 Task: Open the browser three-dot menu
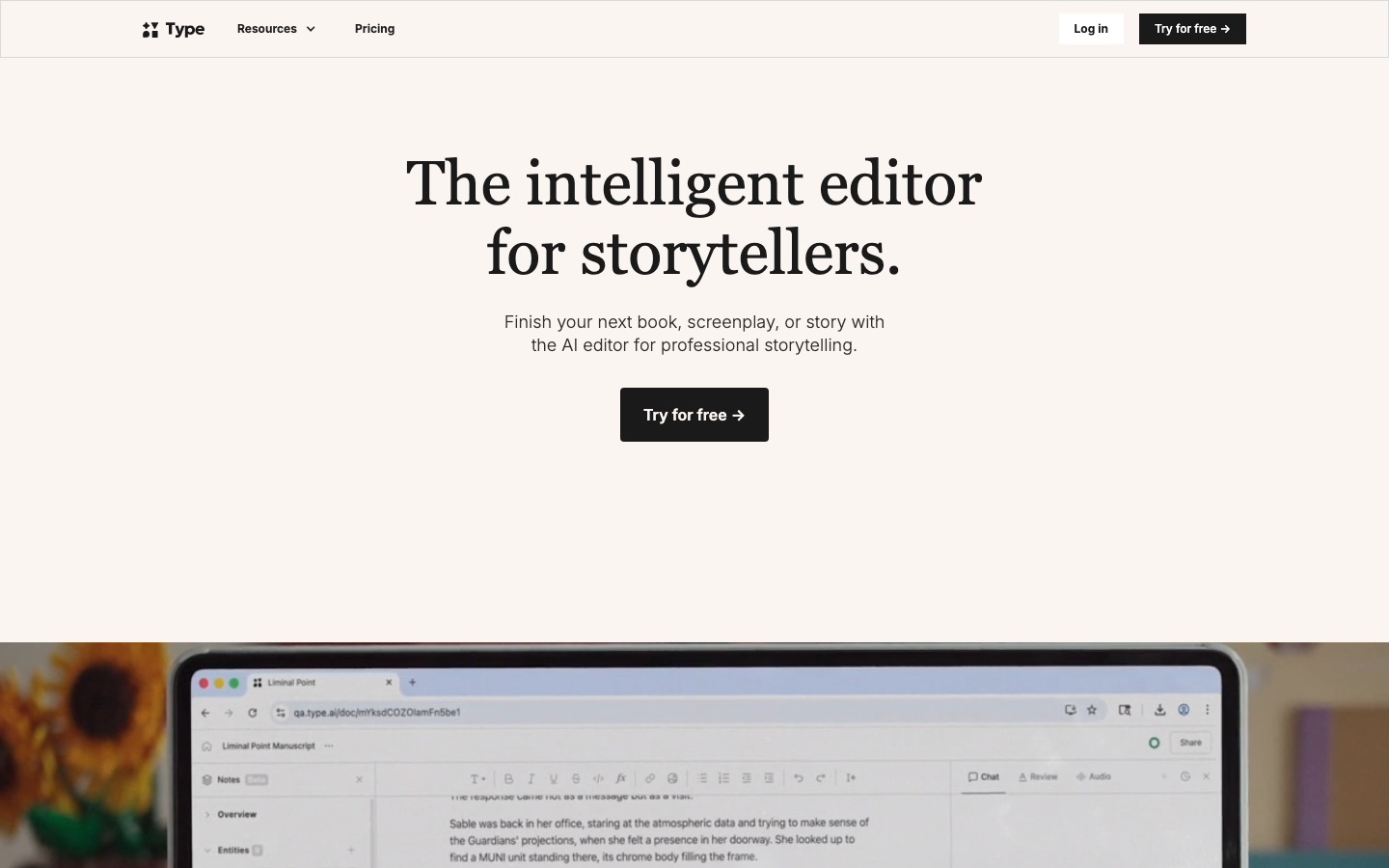click(1207, 710)
